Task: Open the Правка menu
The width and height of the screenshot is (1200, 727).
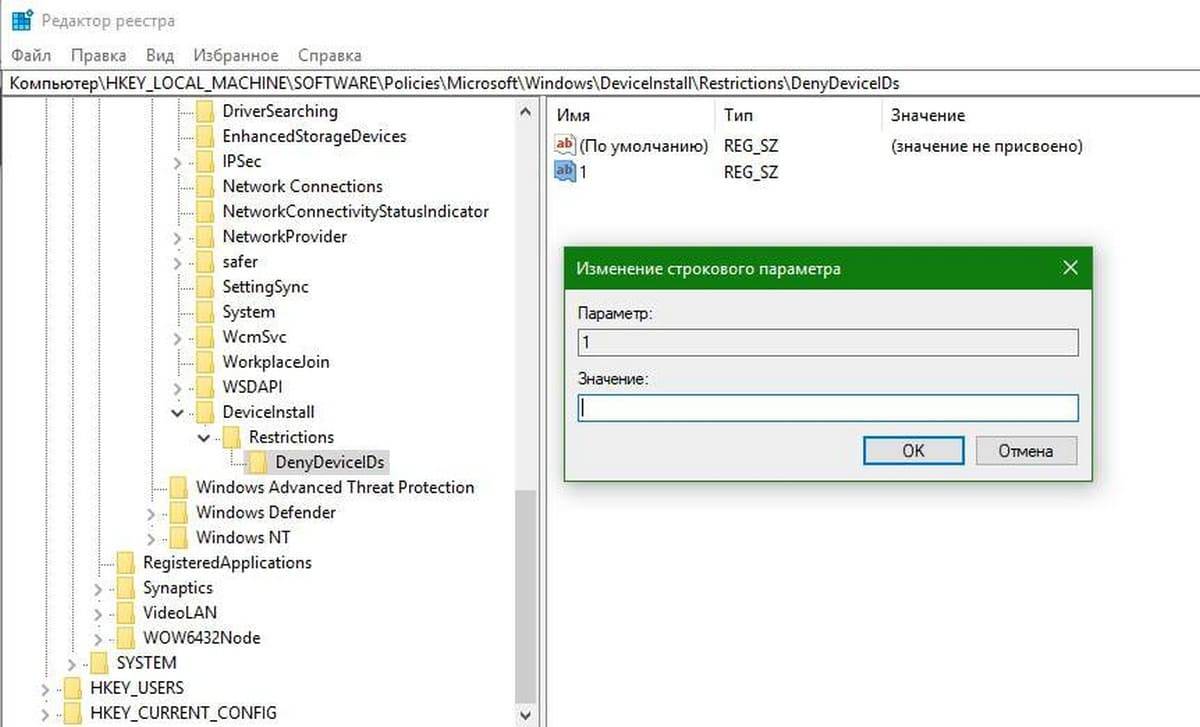Action: [x=99, y=55]
